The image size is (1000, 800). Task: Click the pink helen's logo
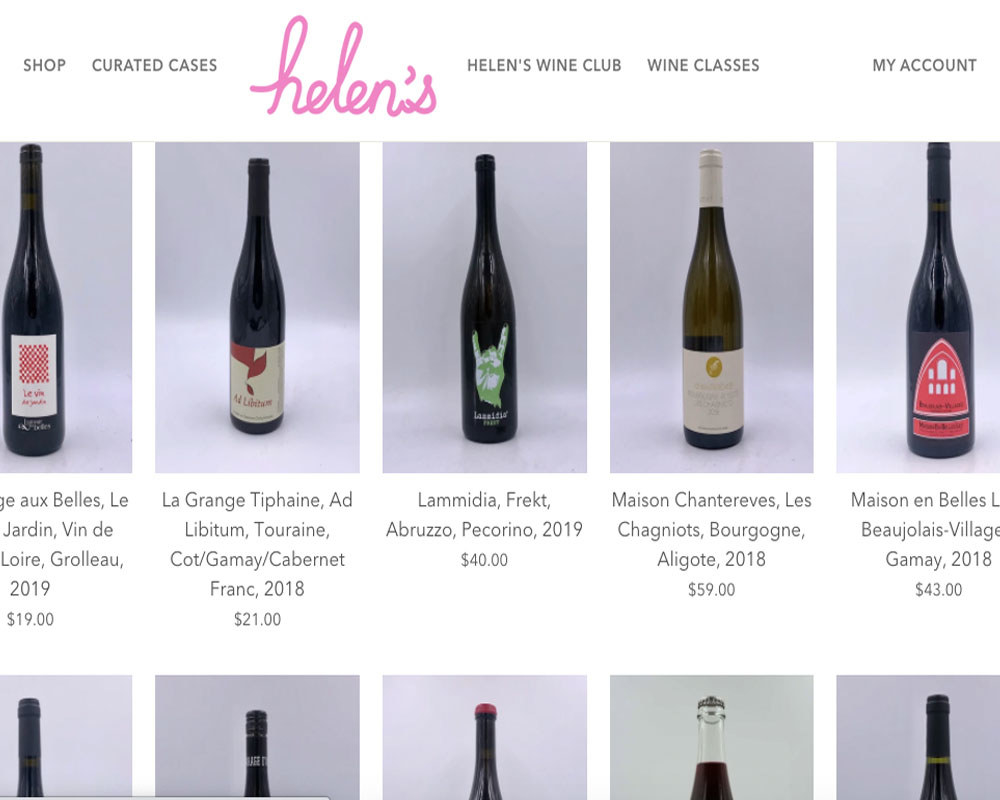pos(344,66)
